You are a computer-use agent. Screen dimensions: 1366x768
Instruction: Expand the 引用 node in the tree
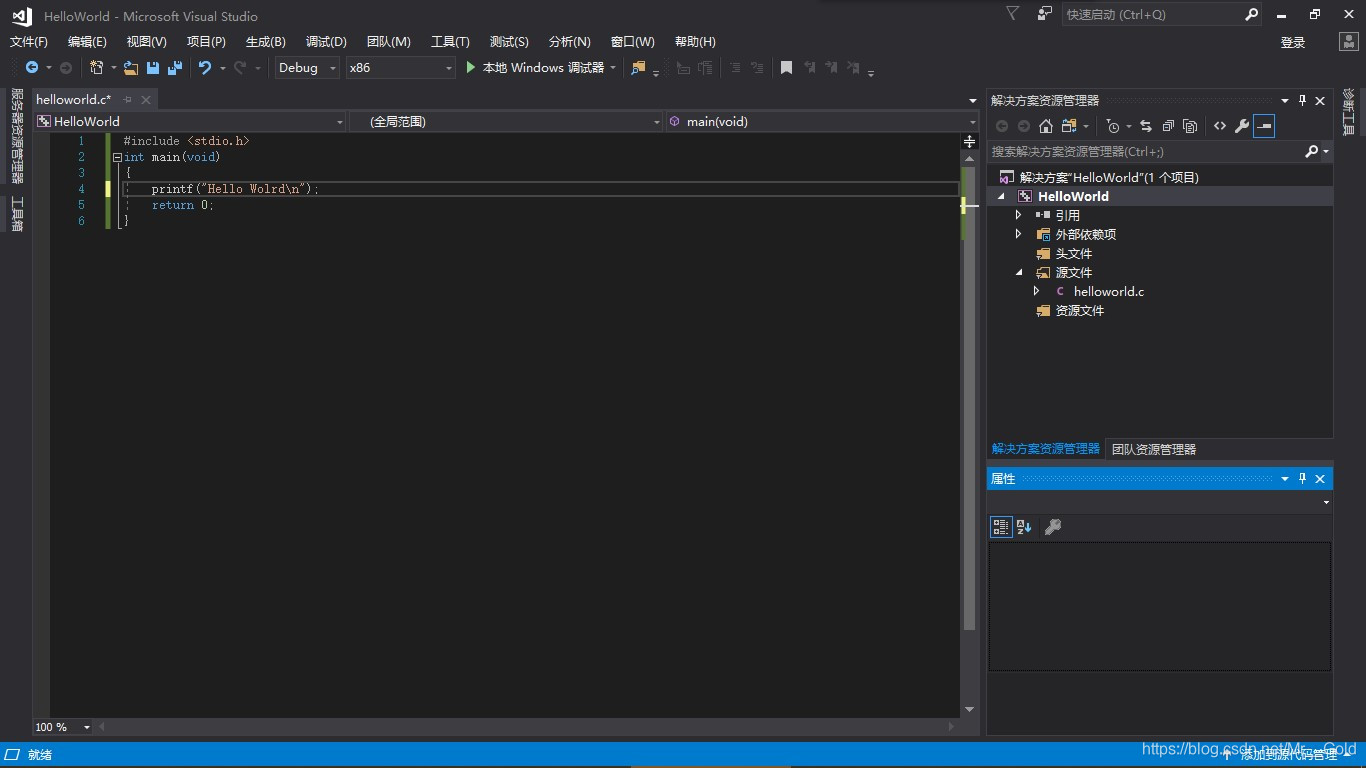click(x=1019, y=215)
